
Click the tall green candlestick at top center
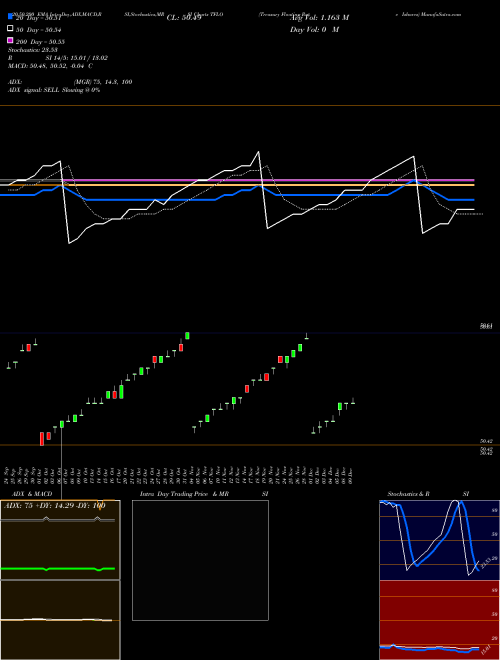tap(187, 335)
